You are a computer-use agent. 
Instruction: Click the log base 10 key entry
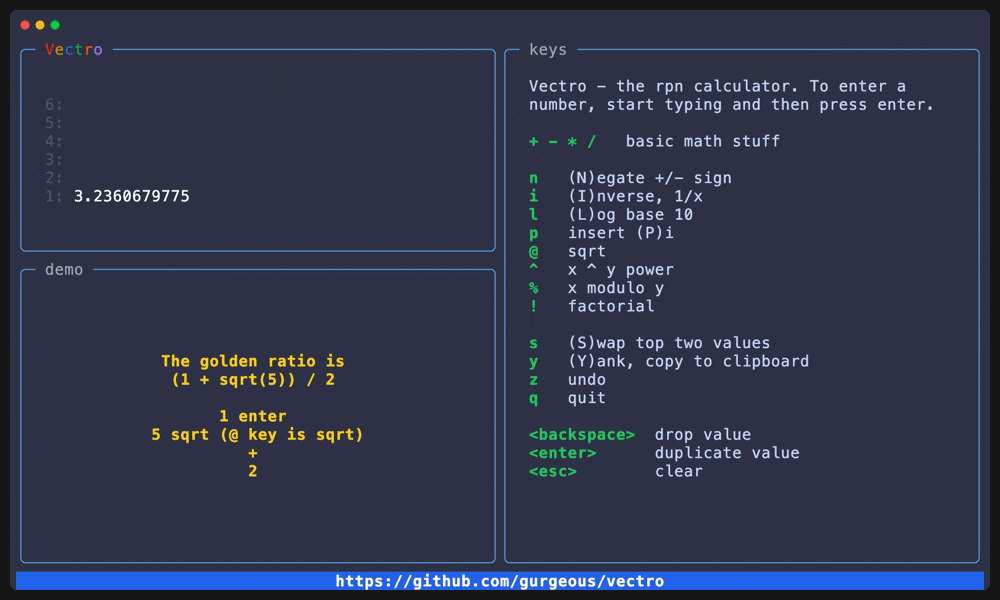click(x=590, y=214)
